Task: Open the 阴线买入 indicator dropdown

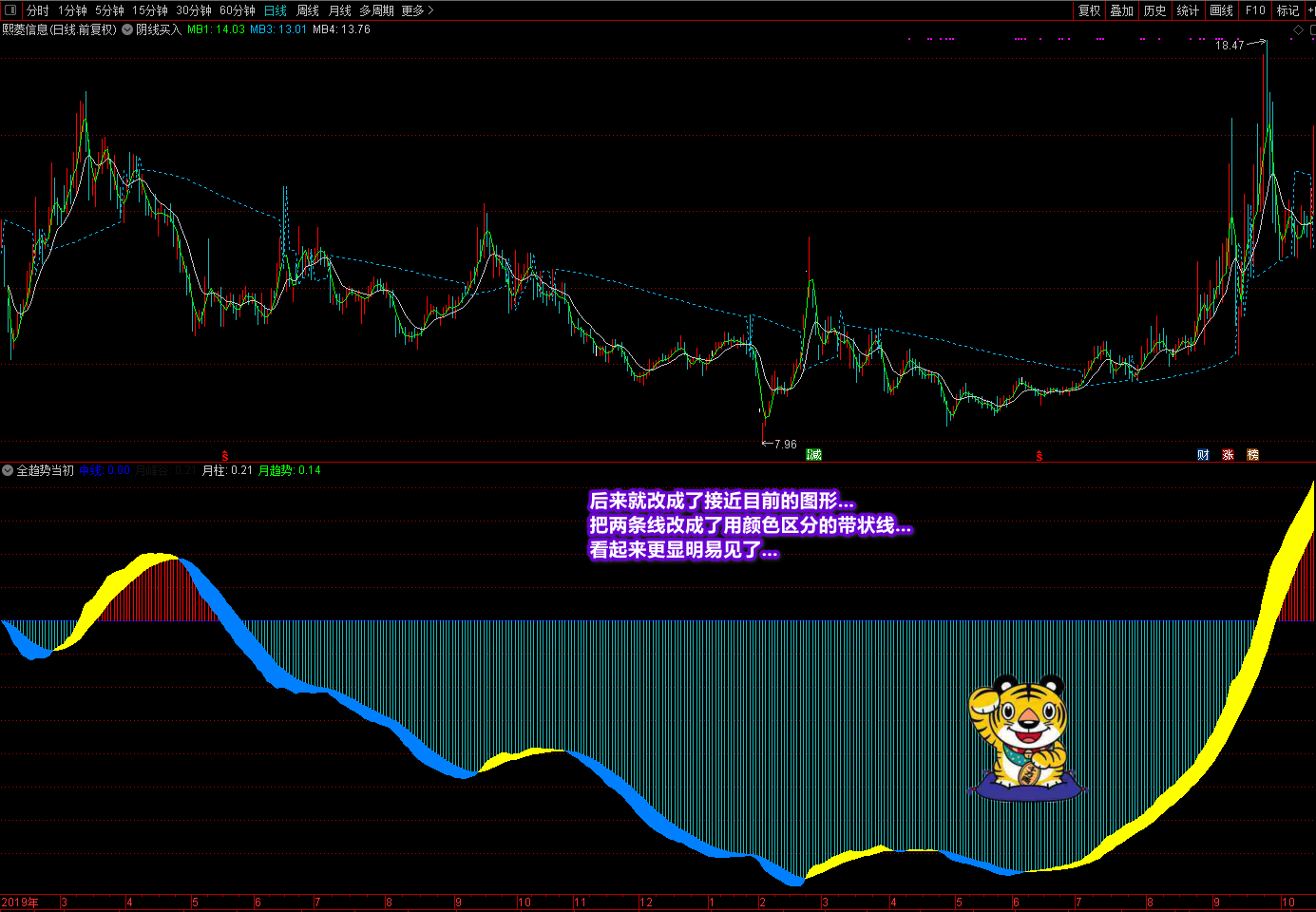Action: (127, 29)
